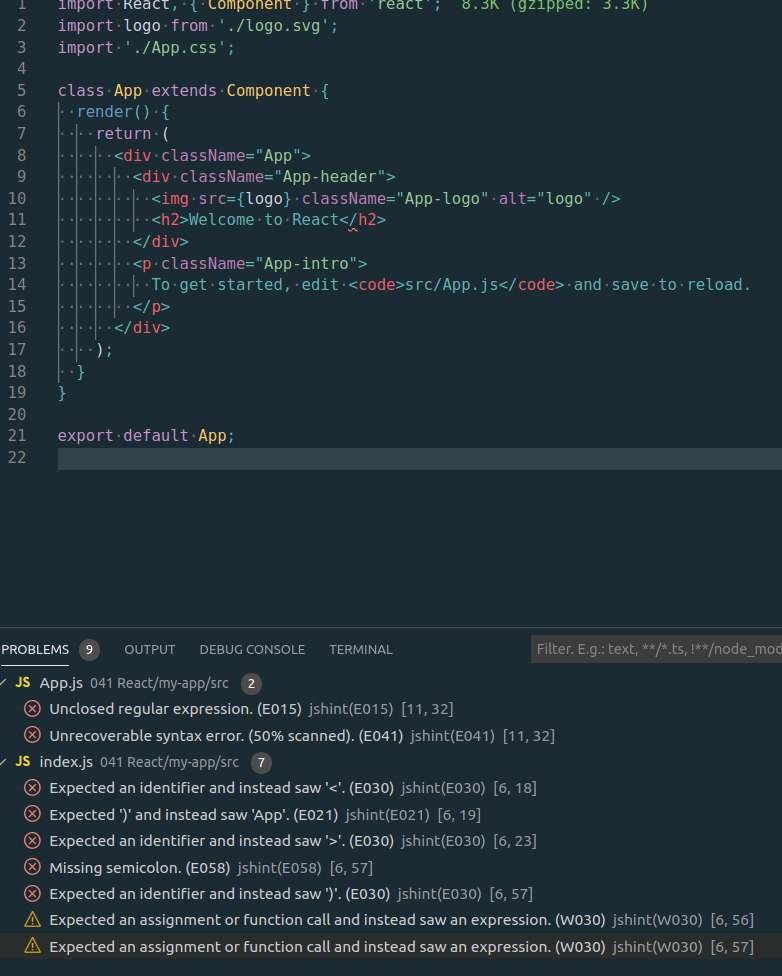Viewport: 782px width, 976px height.
Task: Click the closing '</h2>' tag with squiggle
Action: pyautogui.click(x=363, y=220)
